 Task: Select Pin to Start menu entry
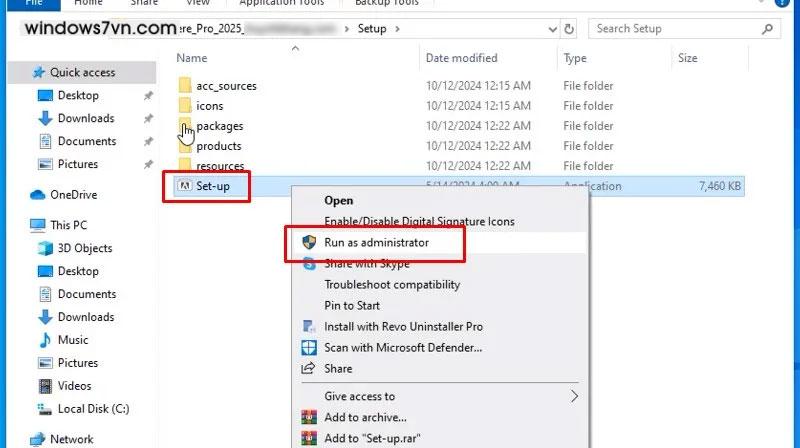click(352, 306)
